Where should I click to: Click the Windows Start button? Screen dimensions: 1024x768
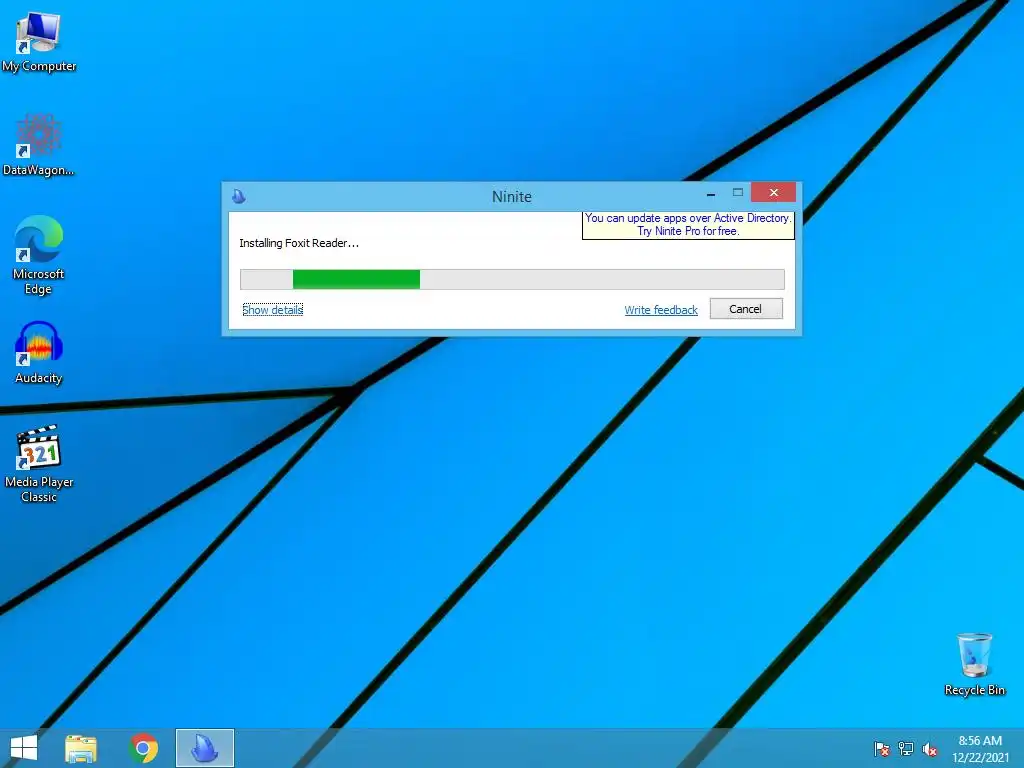coord(24,748)
